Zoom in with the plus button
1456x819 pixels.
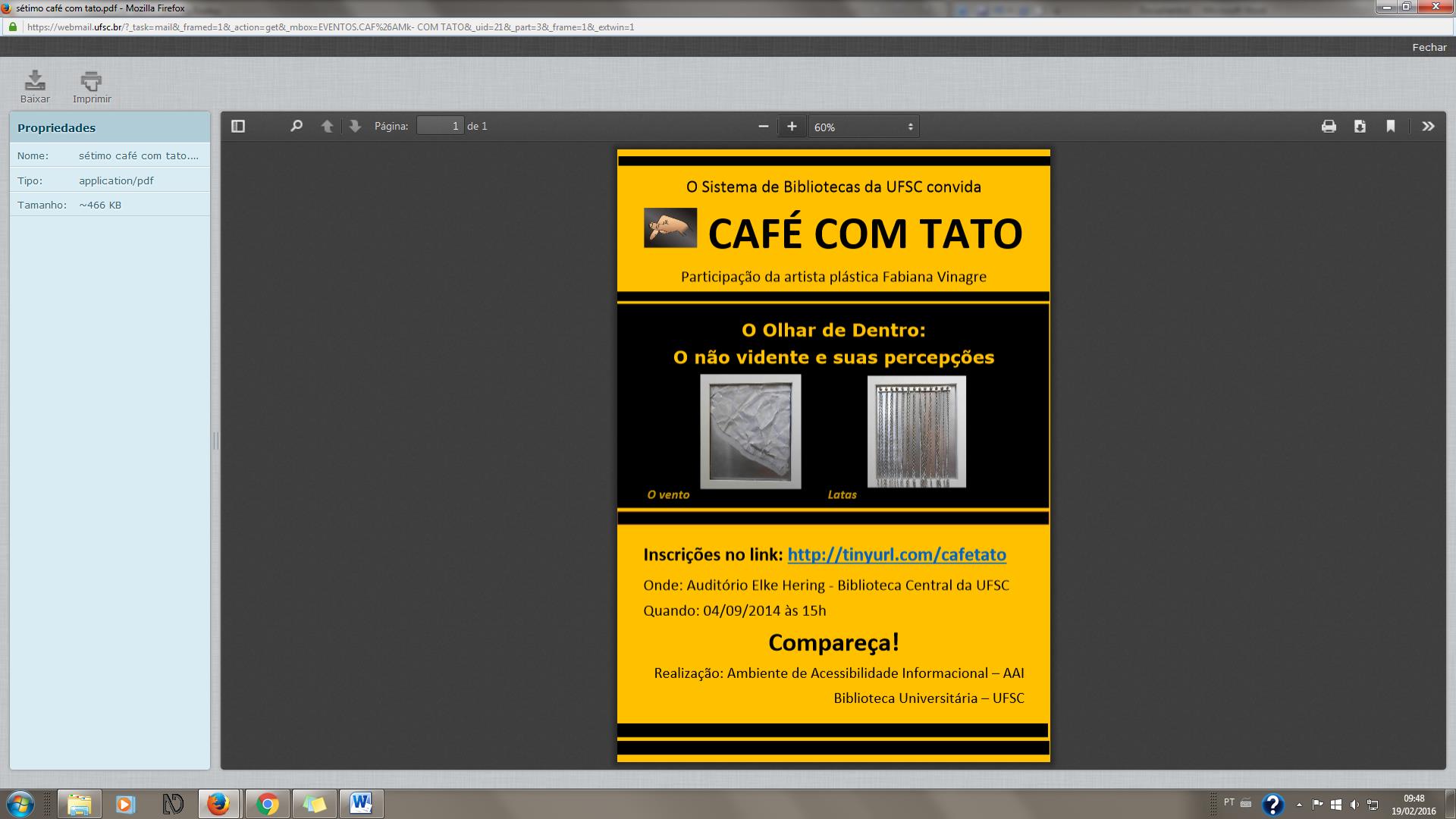pos(792,126)
